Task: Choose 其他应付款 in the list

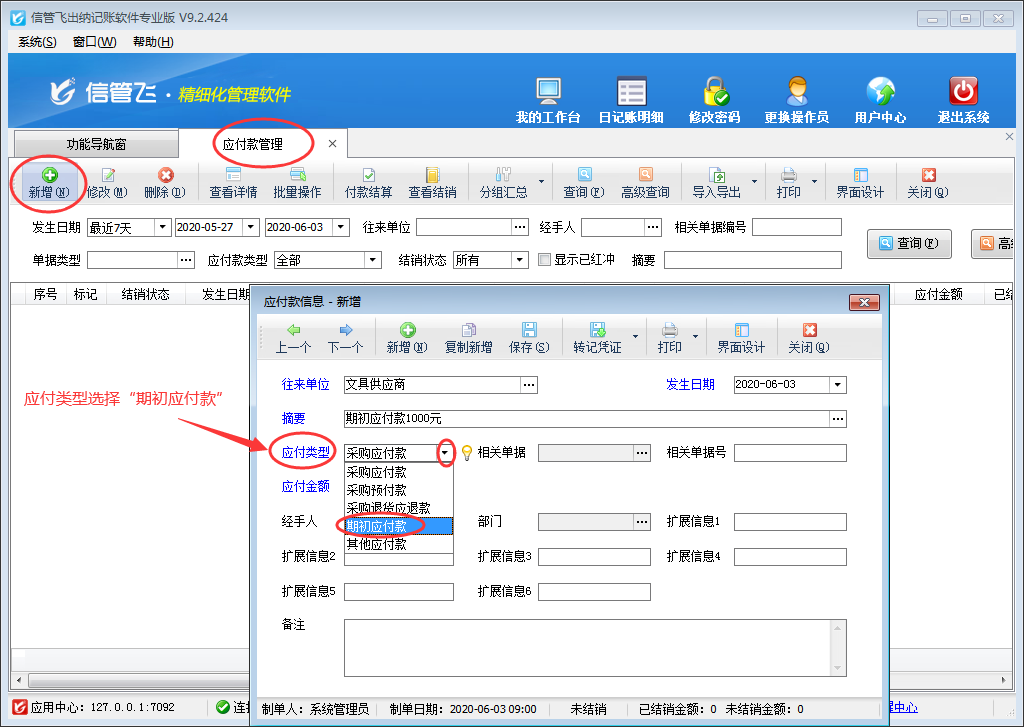Action: coord(377,544)
